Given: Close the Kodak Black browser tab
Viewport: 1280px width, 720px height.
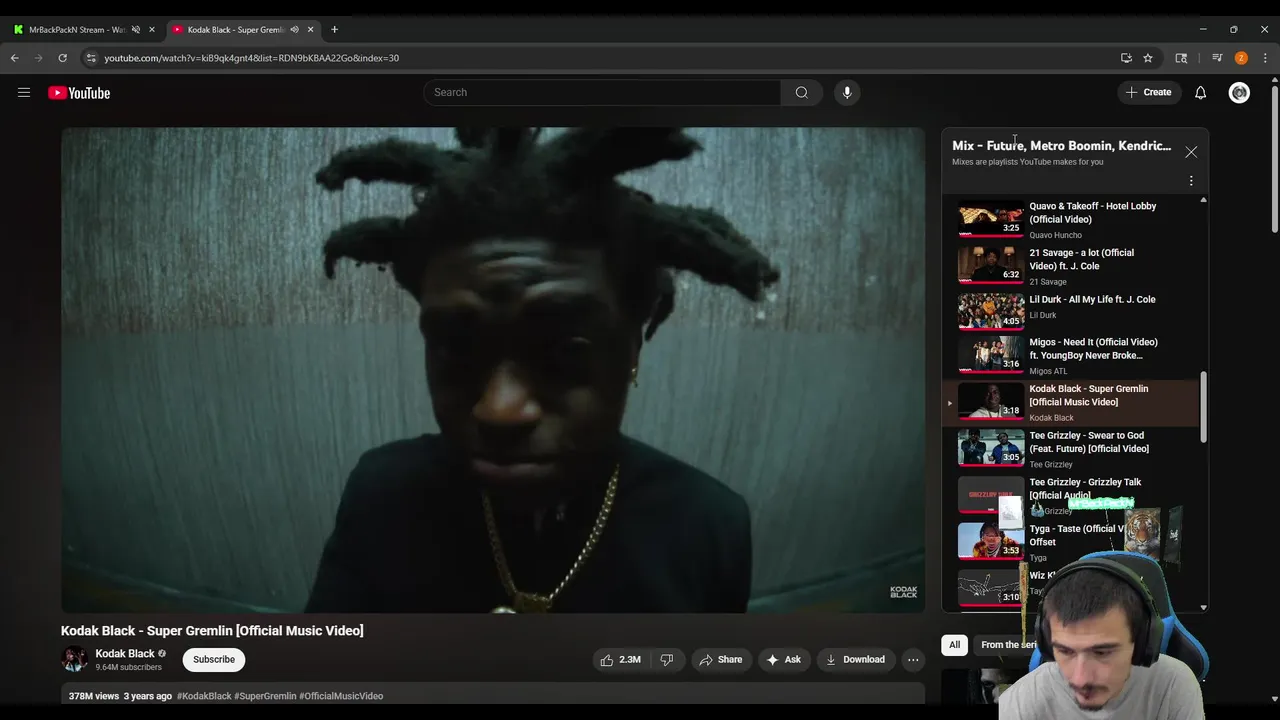Looking at the screenshot, I should click(x=310, y=29).
